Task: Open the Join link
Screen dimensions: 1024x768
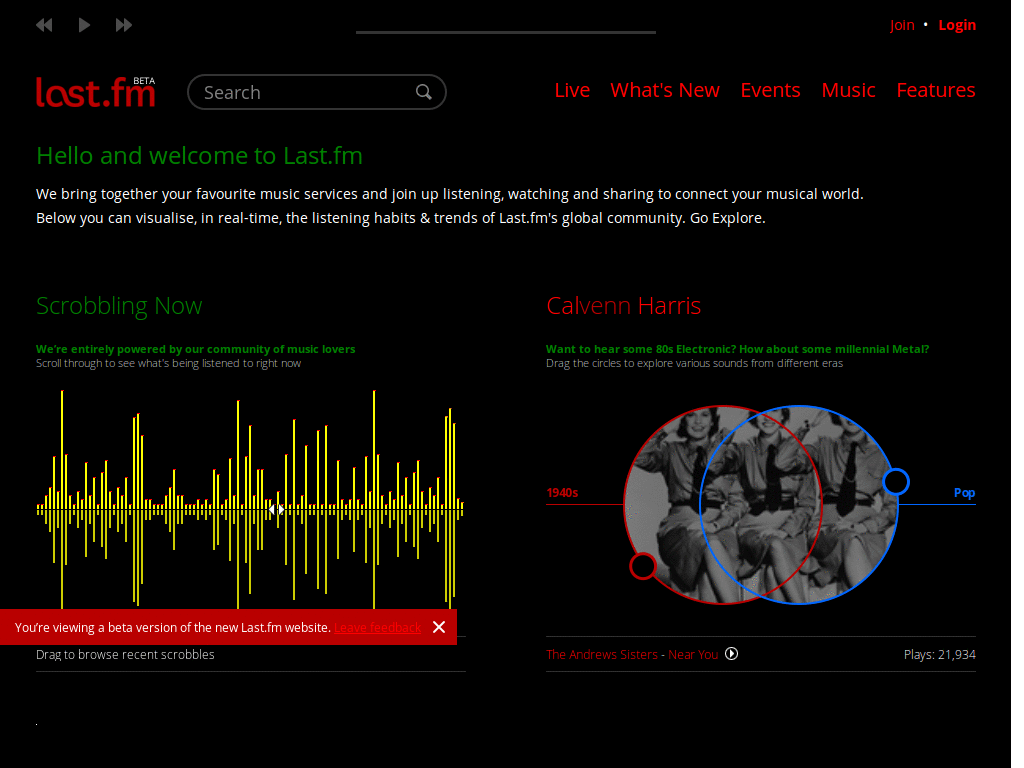Action: click(x=902, y=25)
